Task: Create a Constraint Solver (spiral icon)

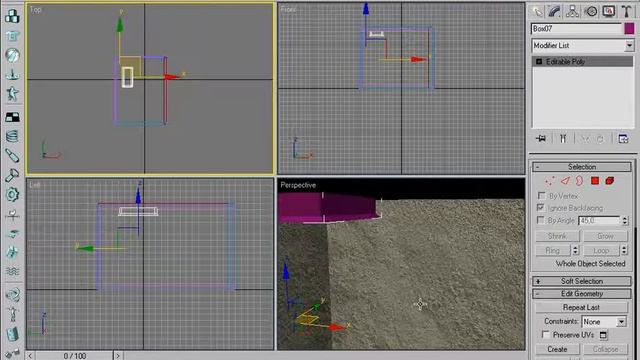Action: pos(12,294)
